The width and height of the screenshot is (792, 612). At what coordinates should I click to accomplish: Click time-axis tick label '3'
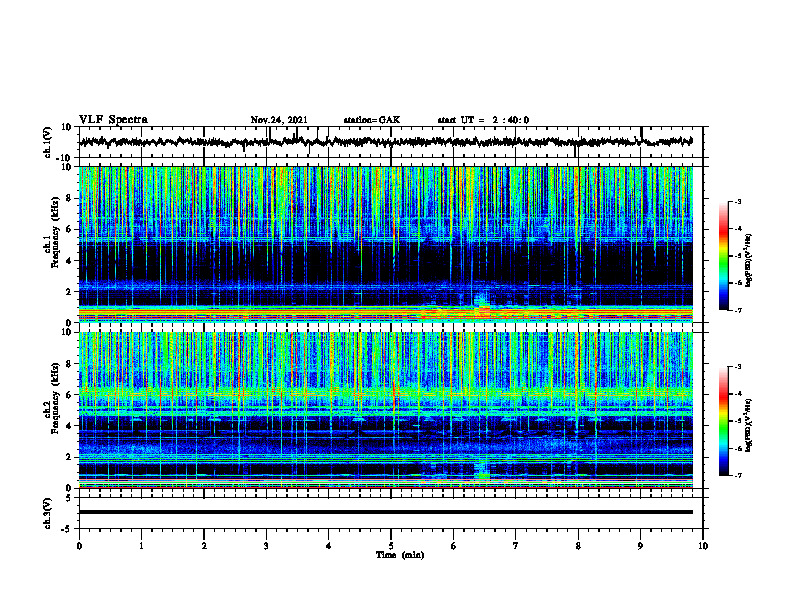266,546
